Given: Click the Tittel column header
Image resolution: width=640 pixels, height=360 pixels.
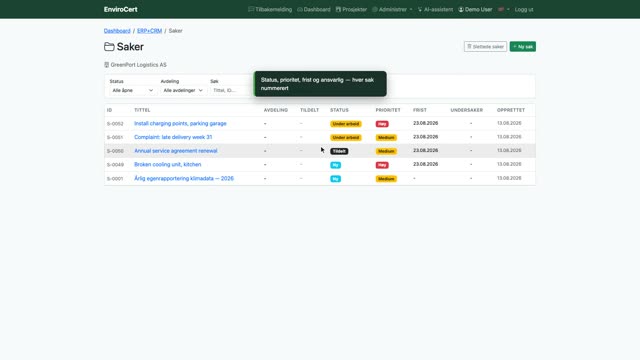Looking at the screenshot, I should (142, 110).
